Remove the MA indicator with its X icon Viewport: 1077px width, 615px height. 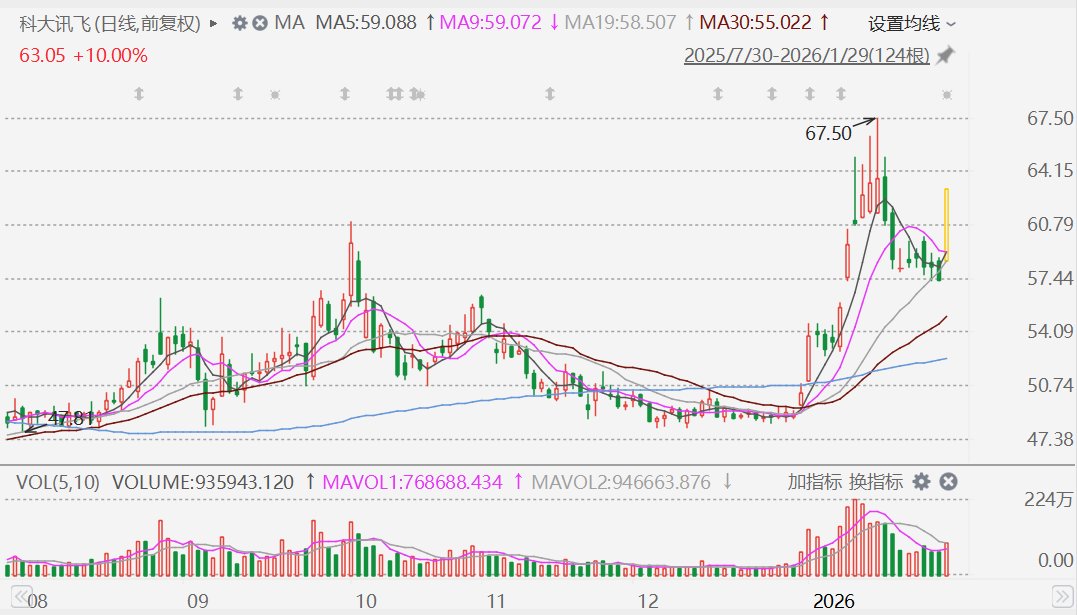[260, 23]
